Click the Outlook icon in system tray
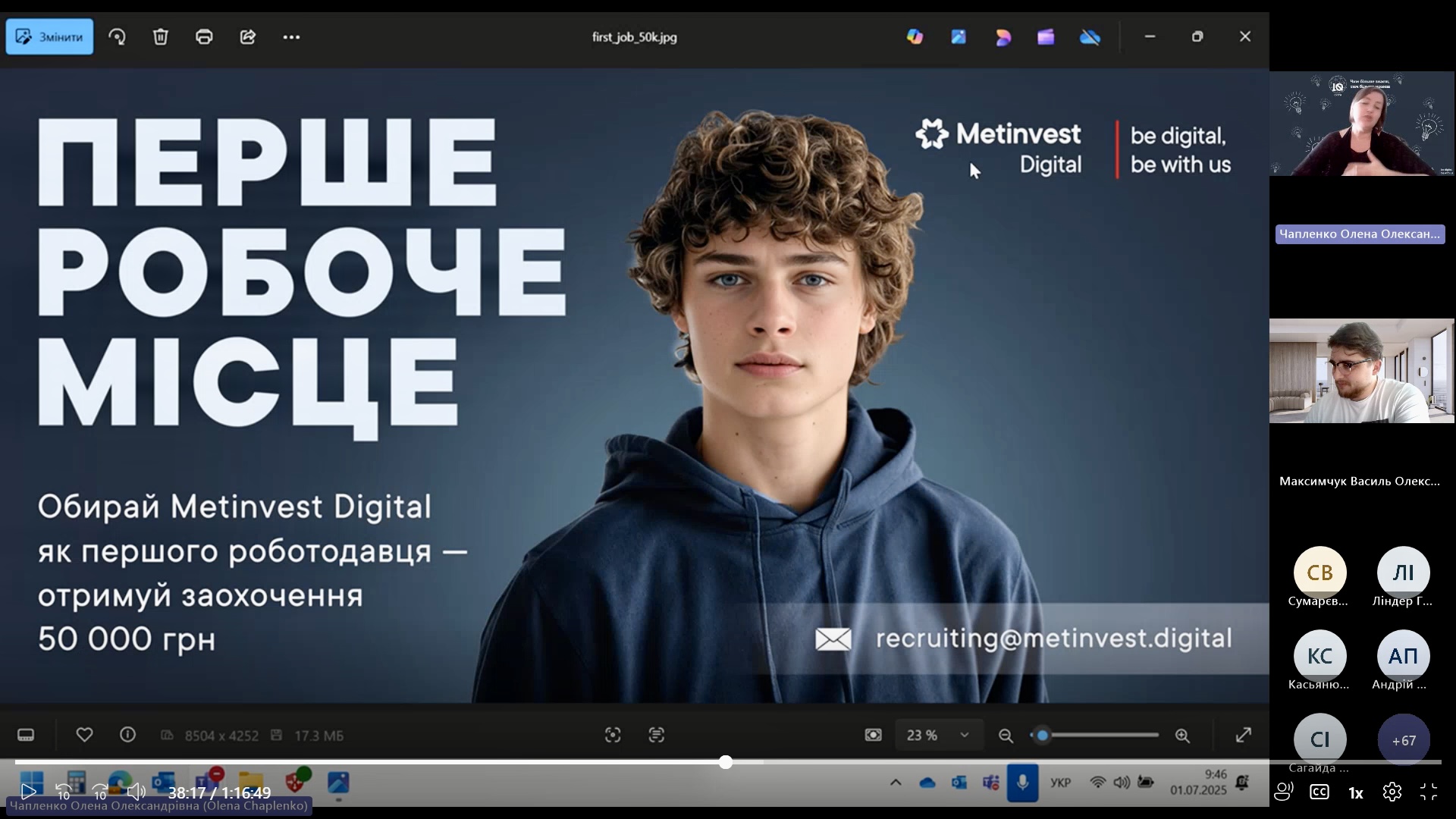The height and width of the screenshot is (819, 1456). tap(959, 783)
